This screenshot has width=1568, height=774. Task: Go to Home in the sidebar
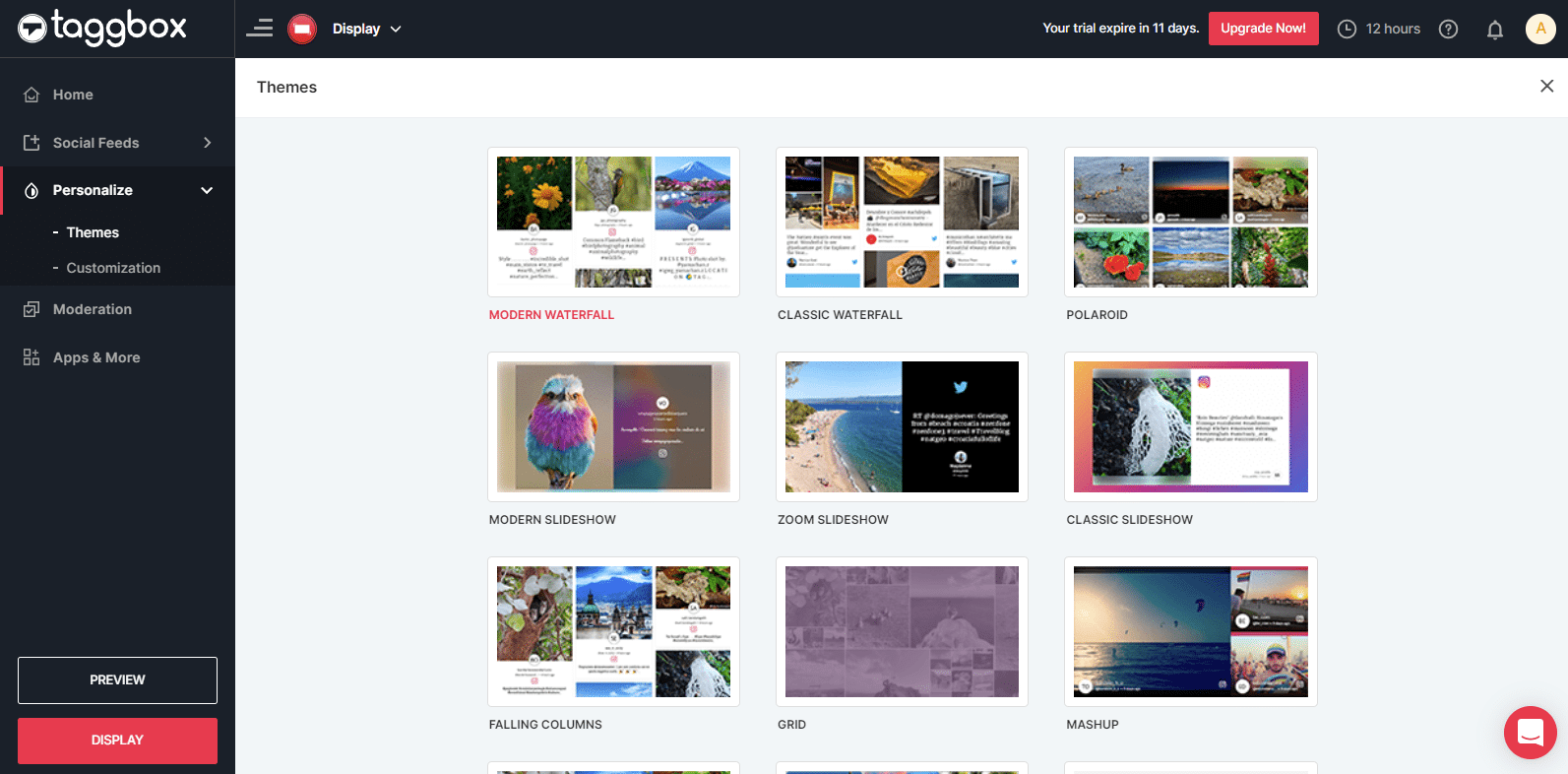tap(73, 95)
